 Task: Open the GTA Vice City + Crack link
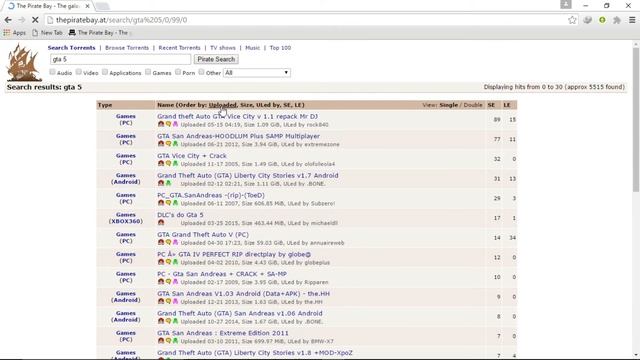pos(192,156)
